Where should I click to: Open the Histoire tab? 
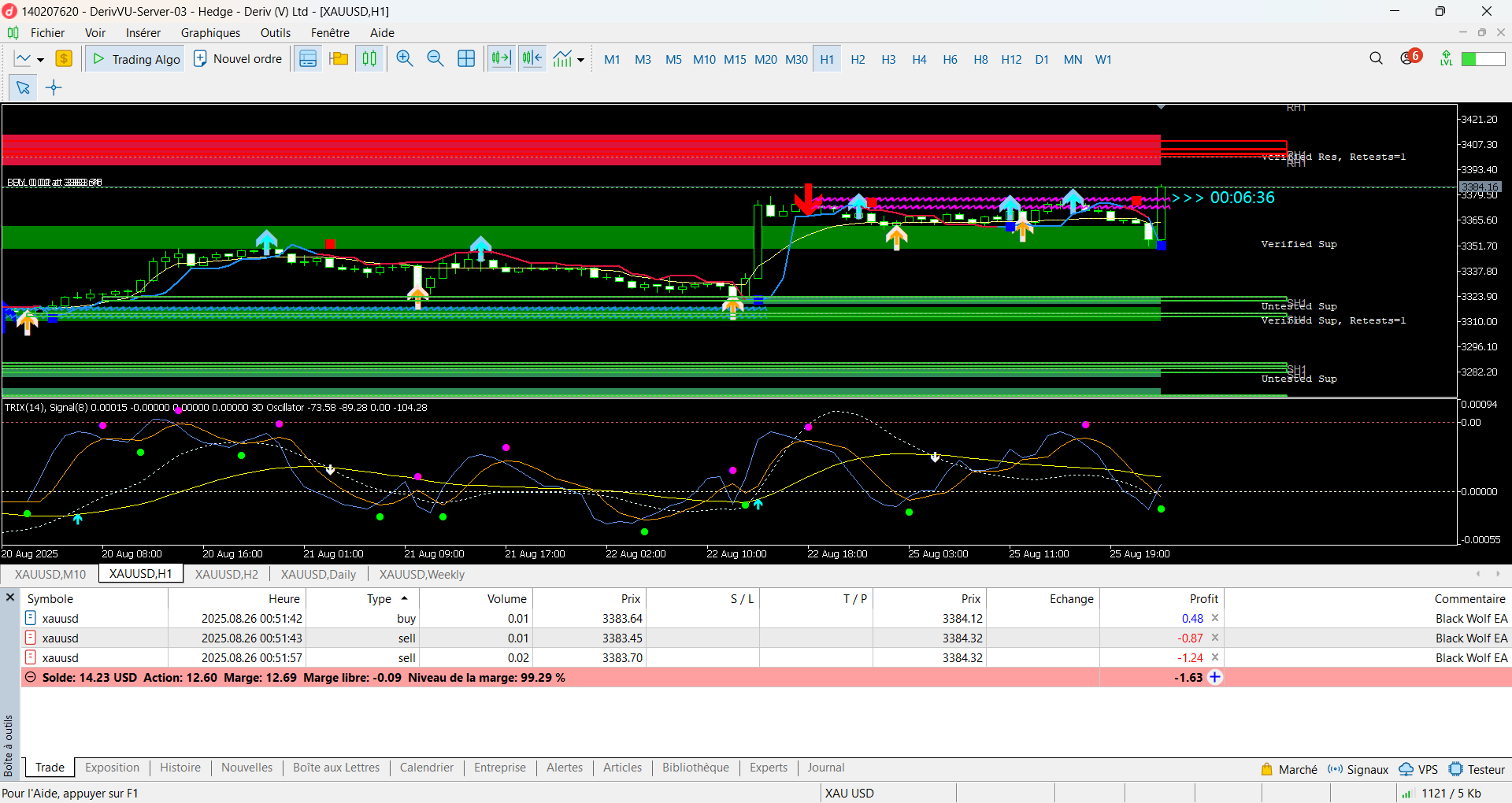click(x=180, y=768)
